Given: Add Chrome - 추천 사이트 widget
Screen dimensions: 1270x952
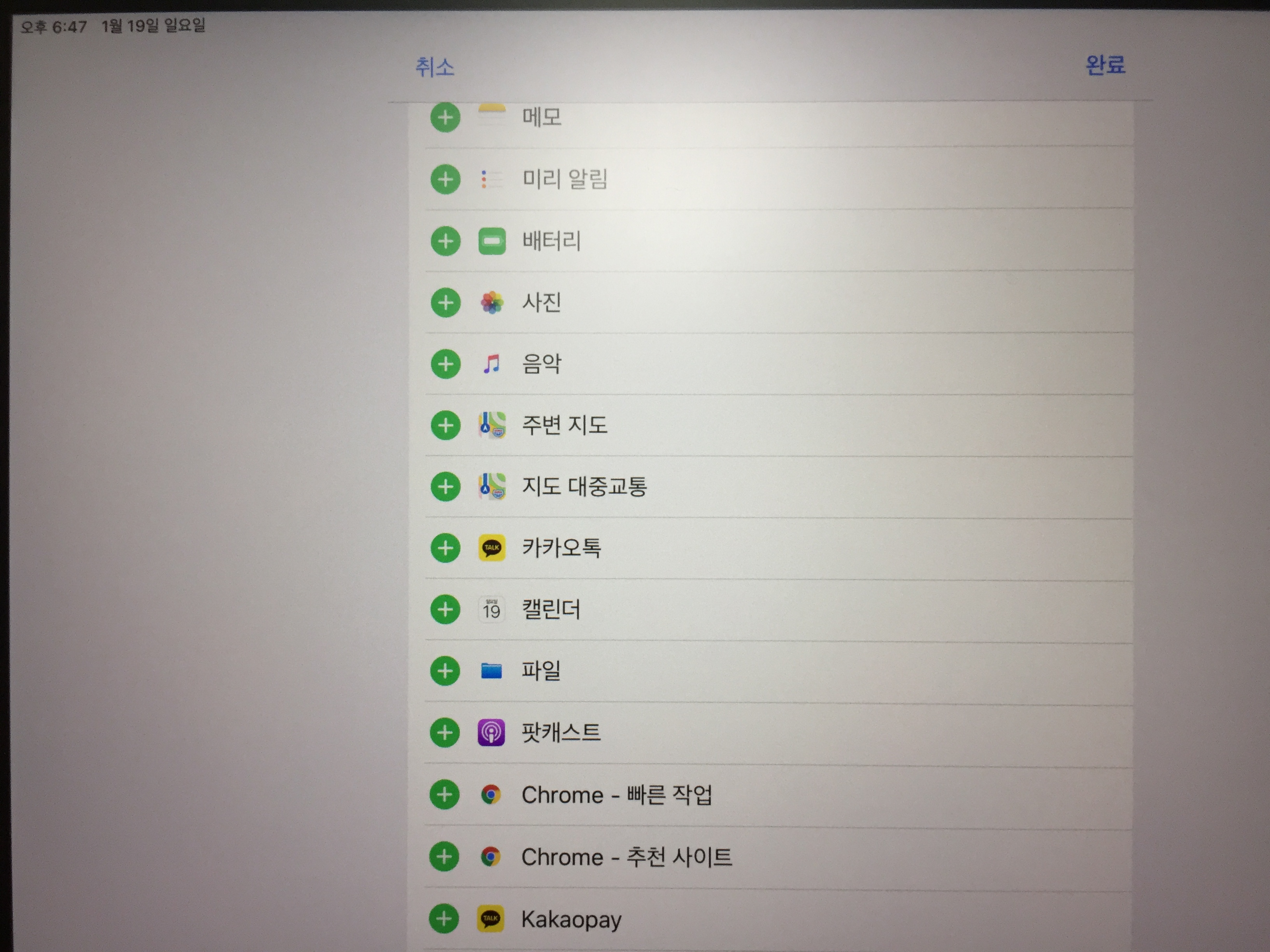Looking at the screenshot, I should [x=444, y=857].
